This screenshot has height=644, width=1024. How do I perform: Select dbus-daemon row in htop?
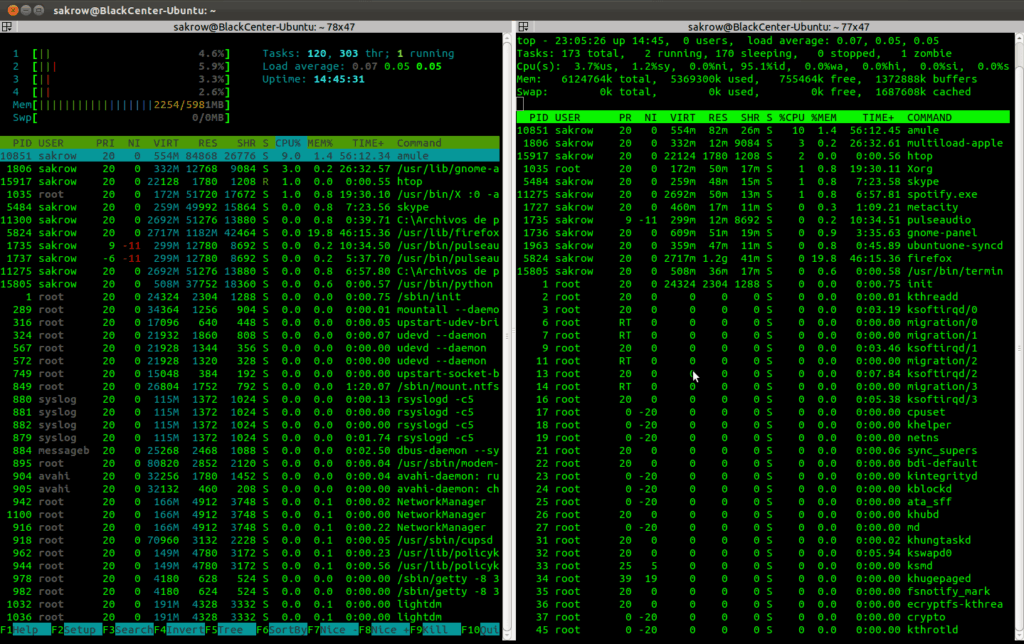click(x=250, y=451)
